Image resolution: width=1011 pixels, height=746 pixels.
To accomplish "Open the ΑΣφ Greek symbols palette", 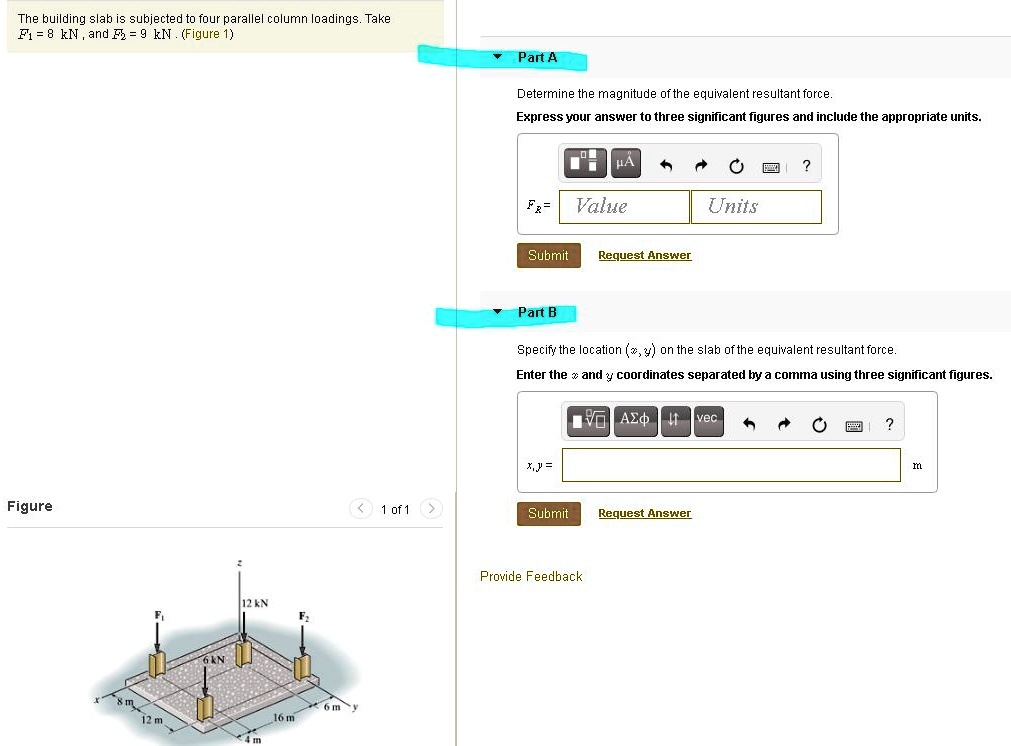I will [x=635, y=421].
